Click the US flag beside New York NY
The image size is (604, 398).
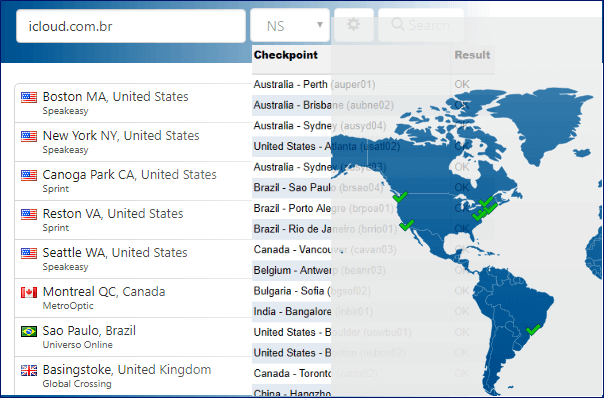pyautogui.click(x=29, y=136)
